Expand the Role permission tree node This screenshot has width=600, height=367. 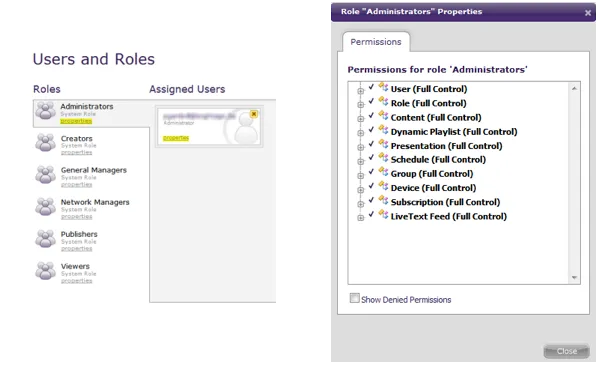pos(360,105)
